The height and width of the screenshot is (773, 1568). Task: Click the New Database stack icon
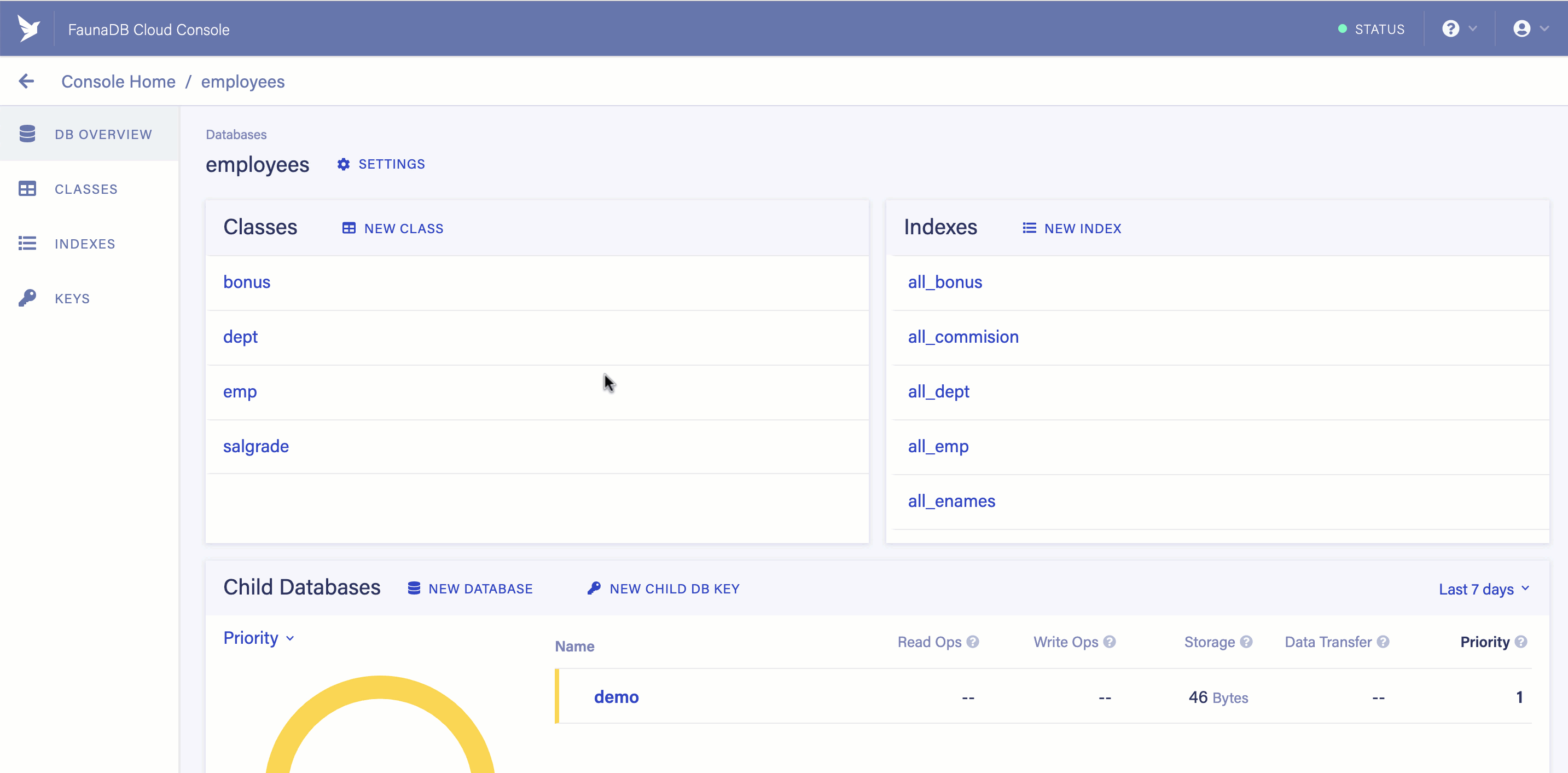pyautogui.click(x=414, y=589)
